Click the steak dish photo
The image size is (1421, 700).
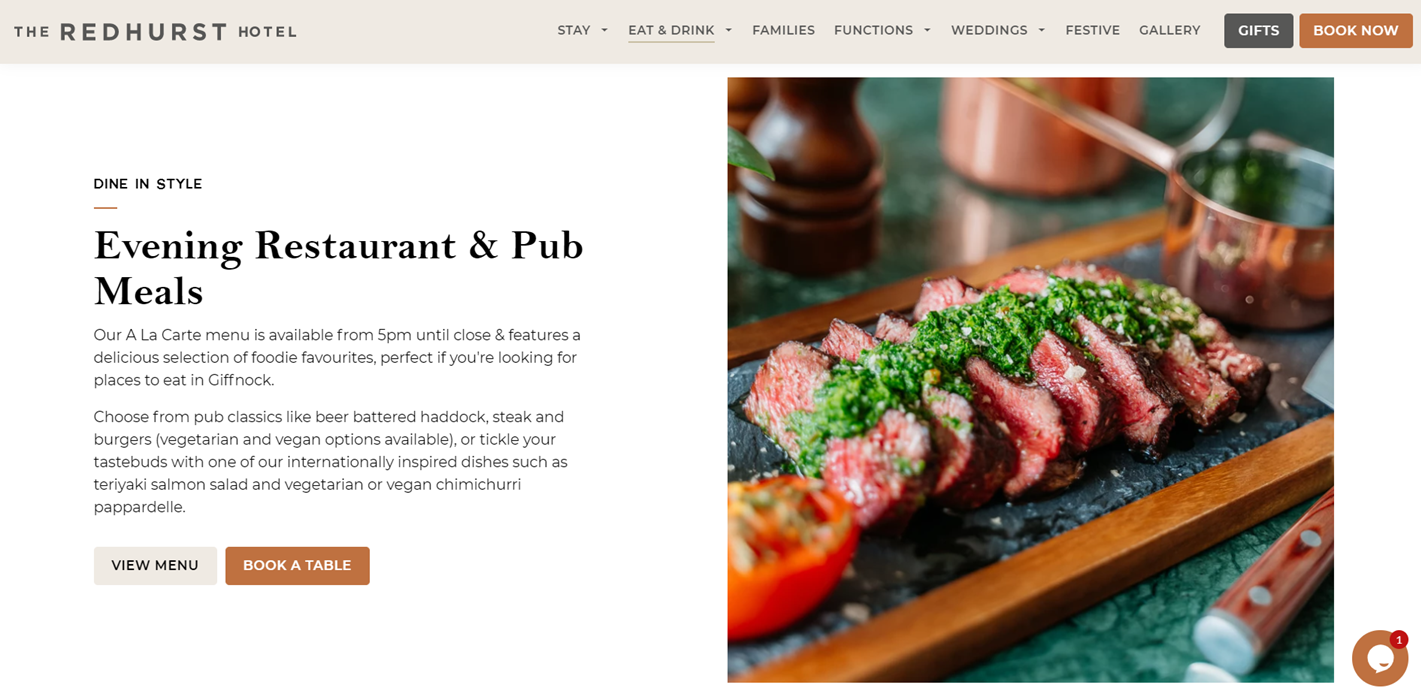pos(1030,380)
